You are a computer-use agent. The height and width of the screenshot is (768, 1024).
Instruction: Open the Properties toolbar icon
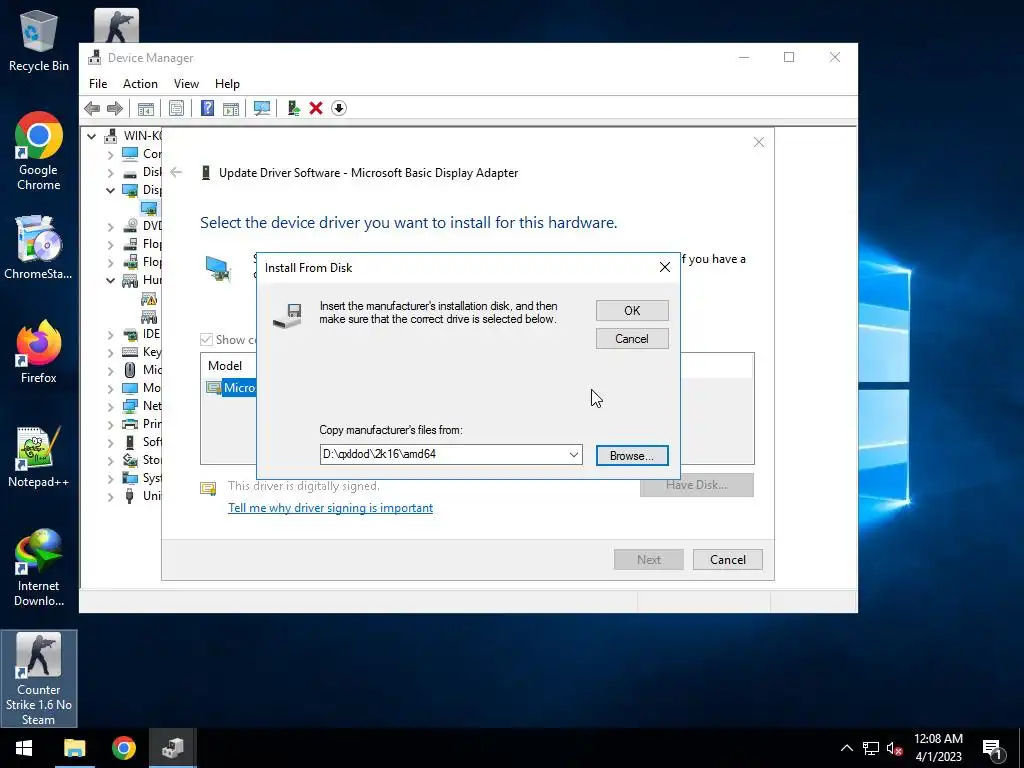point(176,108)
